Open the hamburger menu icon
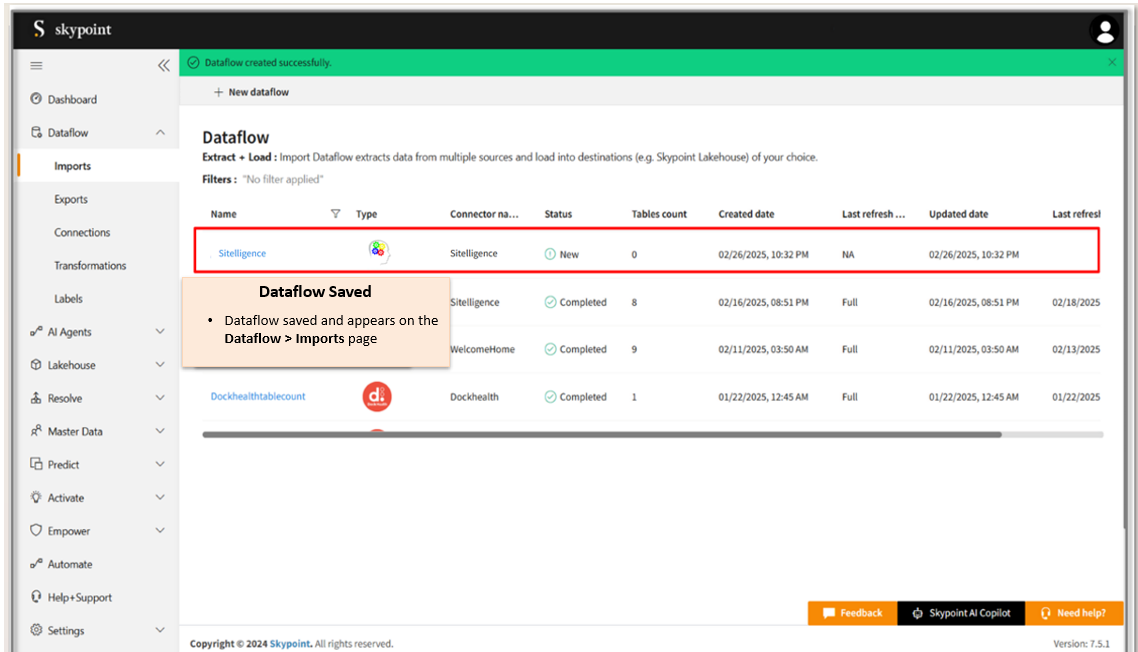Screen dimensions: 1138x652 pos(37,66)
